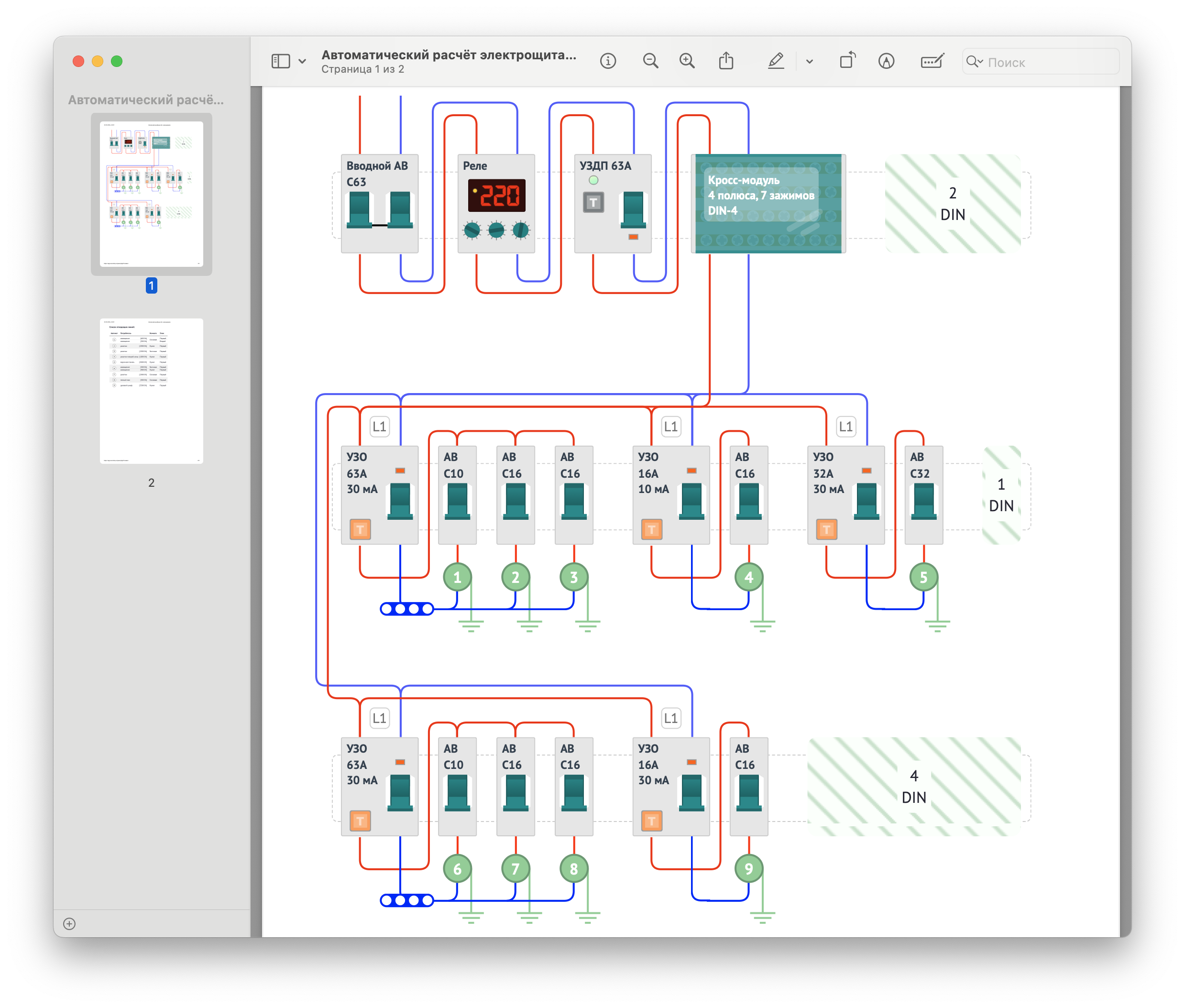Viewport: 1185px width, 1008px height.
Task: Click the Поиск search field
Action: pyautogui.click(x=1041, y=62)
